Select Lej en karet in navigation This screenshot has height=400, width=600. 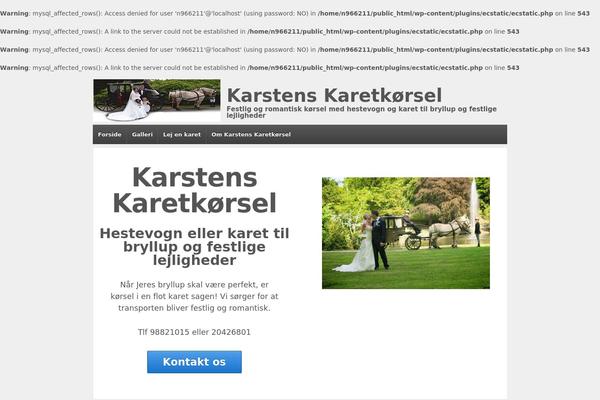click(x=182, y=134)
